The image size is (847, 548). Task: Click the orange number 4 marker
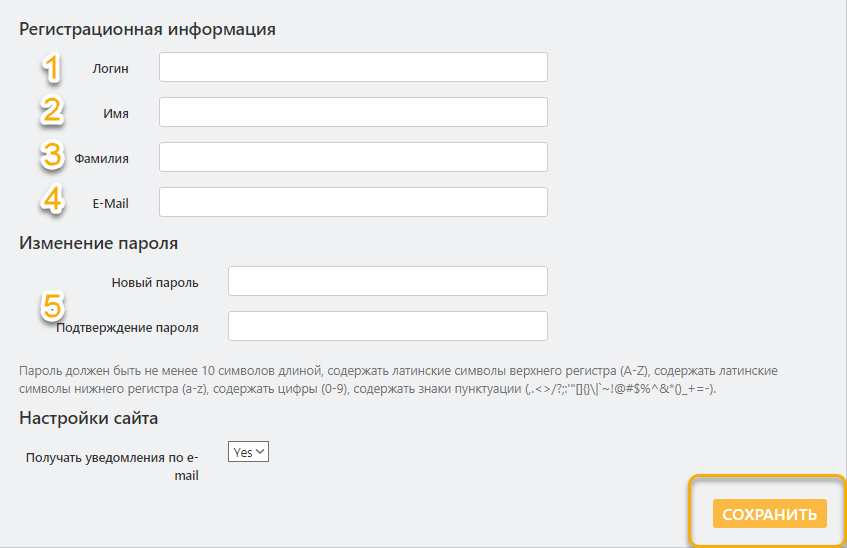[52, 200]
